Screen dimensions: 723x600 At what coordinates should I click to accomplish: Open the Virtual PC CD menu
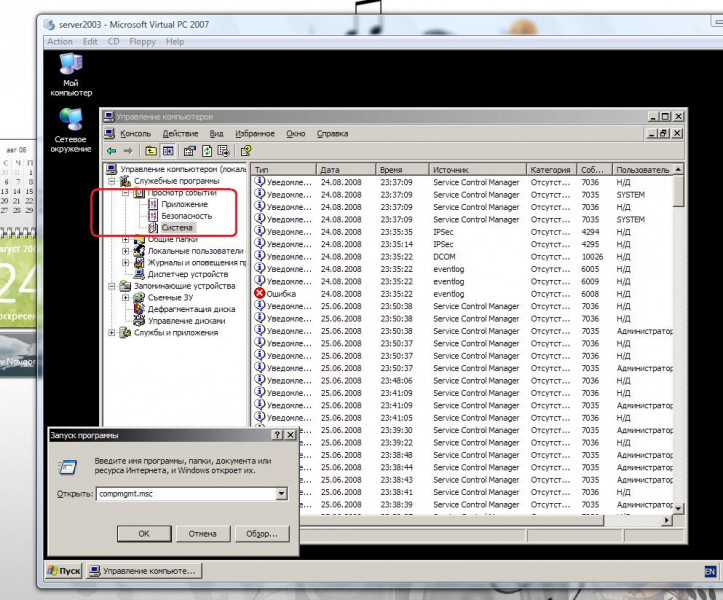113,42
